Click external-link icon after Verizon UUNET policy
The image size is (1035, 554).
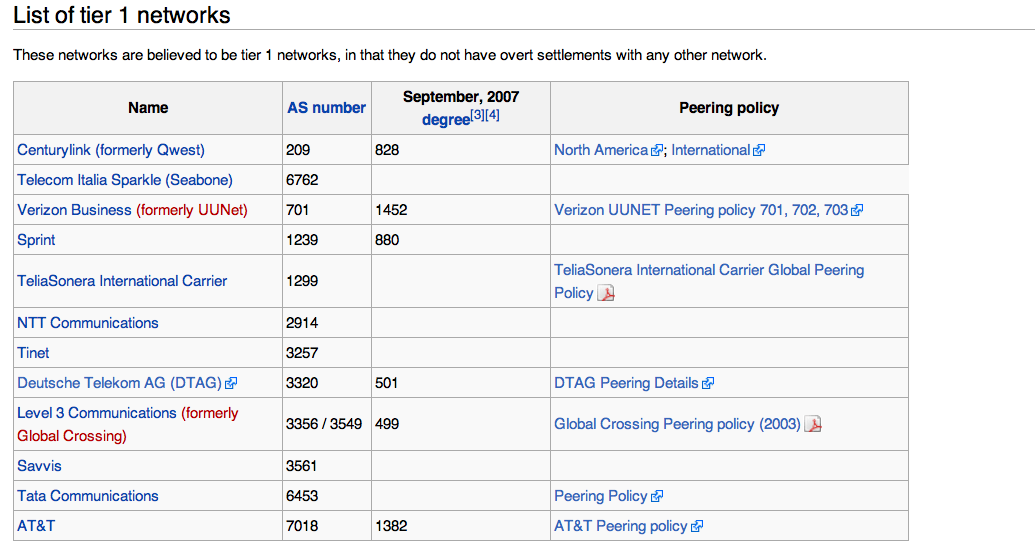[x=857, y=211]
